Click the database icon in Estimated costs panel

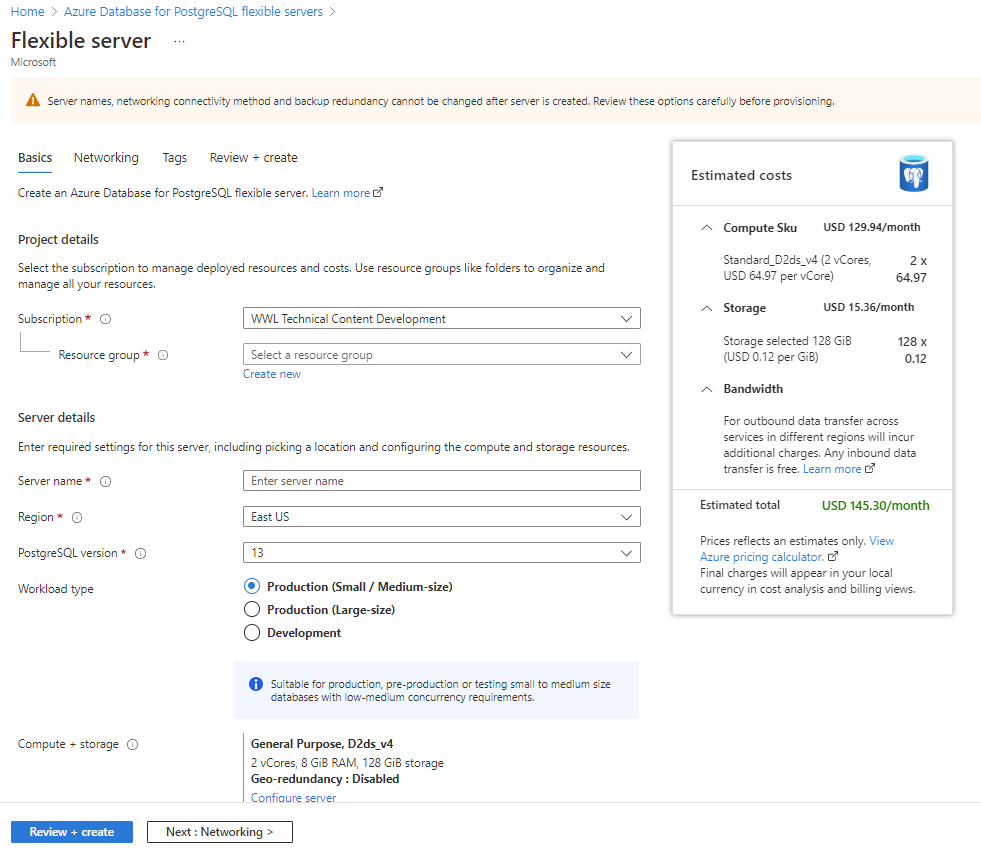pyautogui.click(x=913, y=173)
